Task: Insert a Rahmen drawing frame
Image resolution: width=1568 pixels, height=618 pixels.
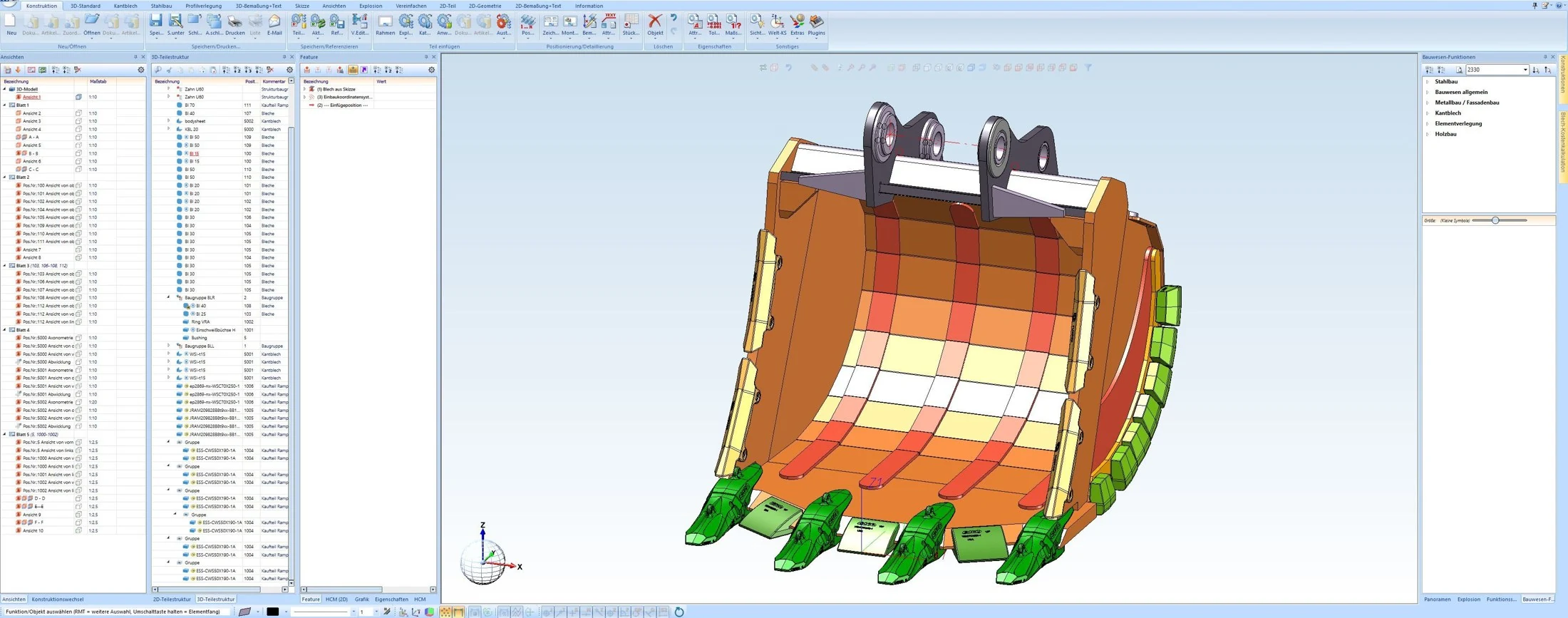Action: click(385, 24)
